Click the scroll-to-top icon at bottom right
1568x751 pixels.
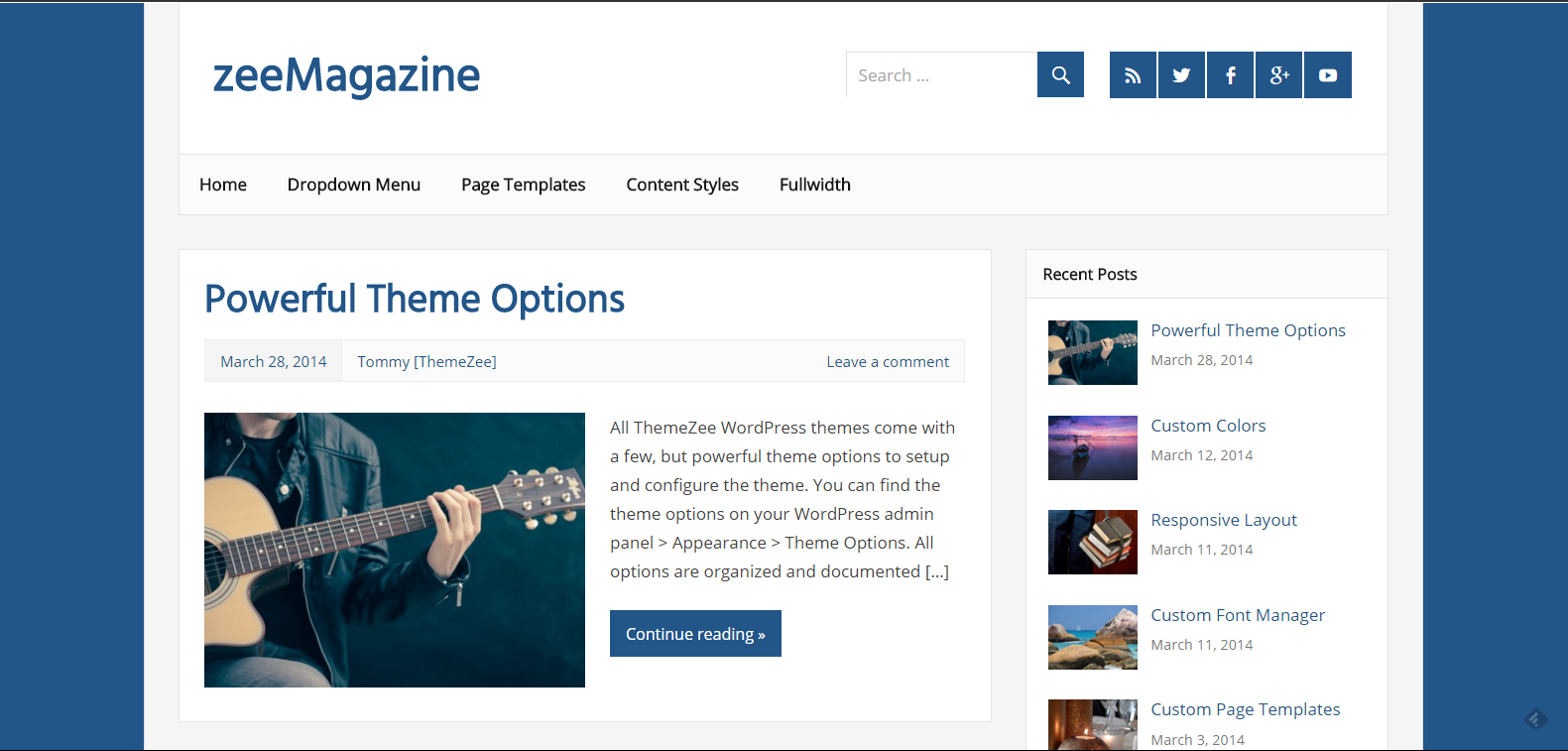pyautogui.click(x=1535, y=718)
